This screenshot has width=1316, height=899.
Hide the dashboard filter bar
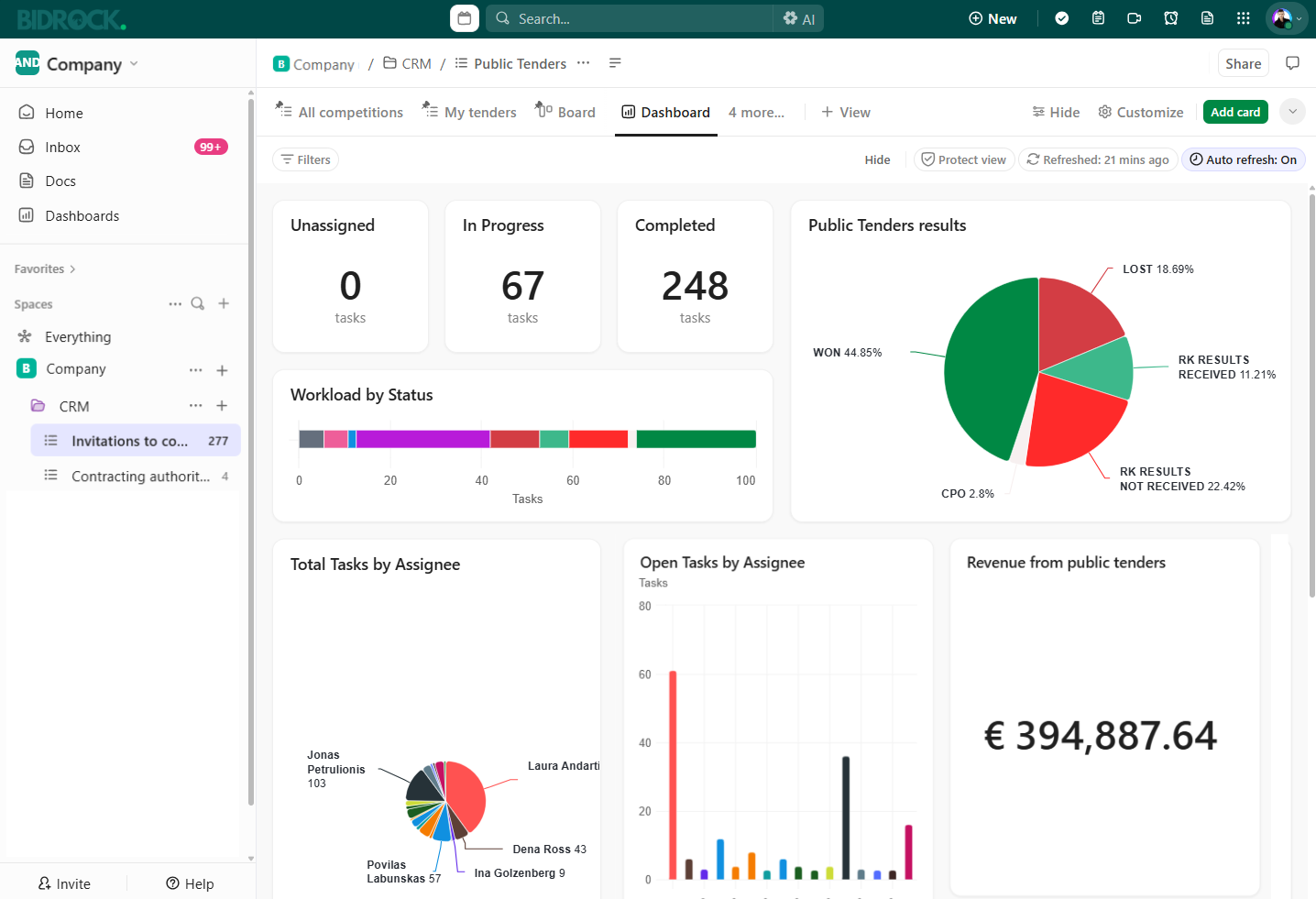click(x=877, y=159)
